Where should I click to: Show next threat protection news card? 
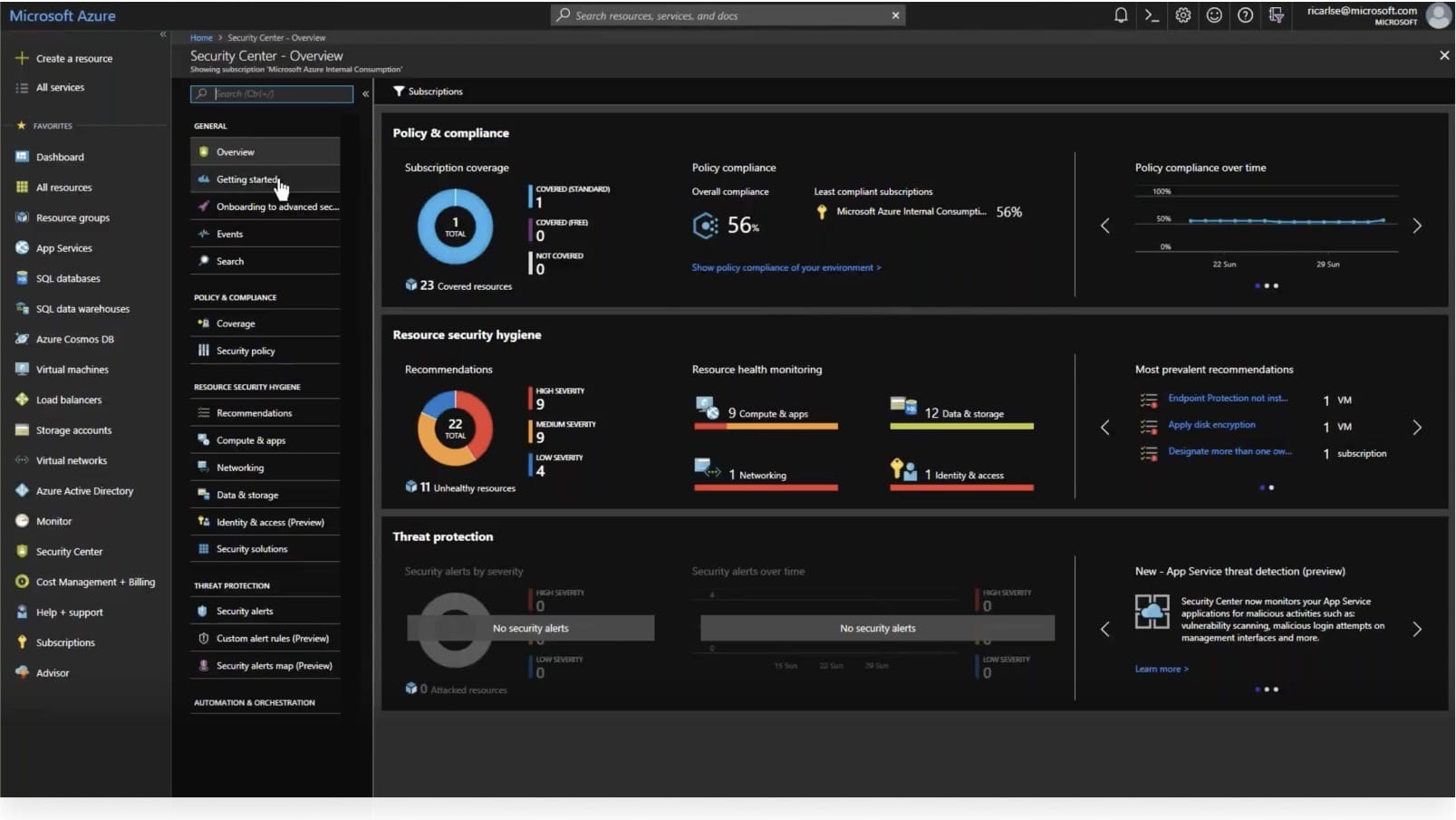pos(1417,630)
